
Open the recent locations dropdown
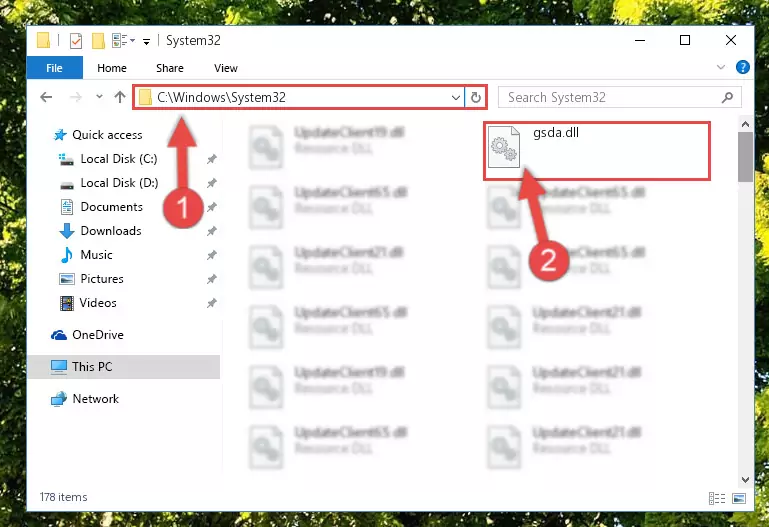coord(99,97)
